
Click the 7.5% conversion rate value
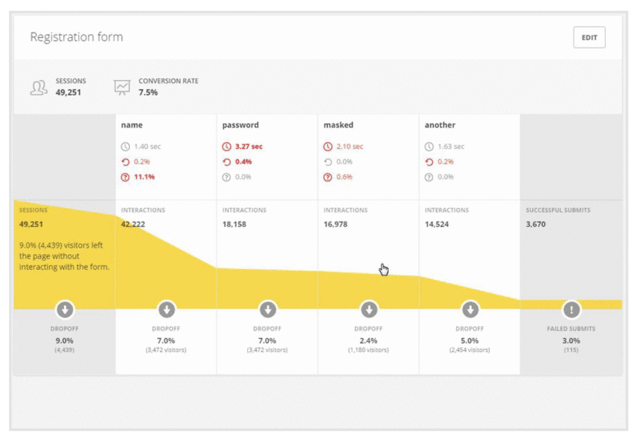[148, 93]
